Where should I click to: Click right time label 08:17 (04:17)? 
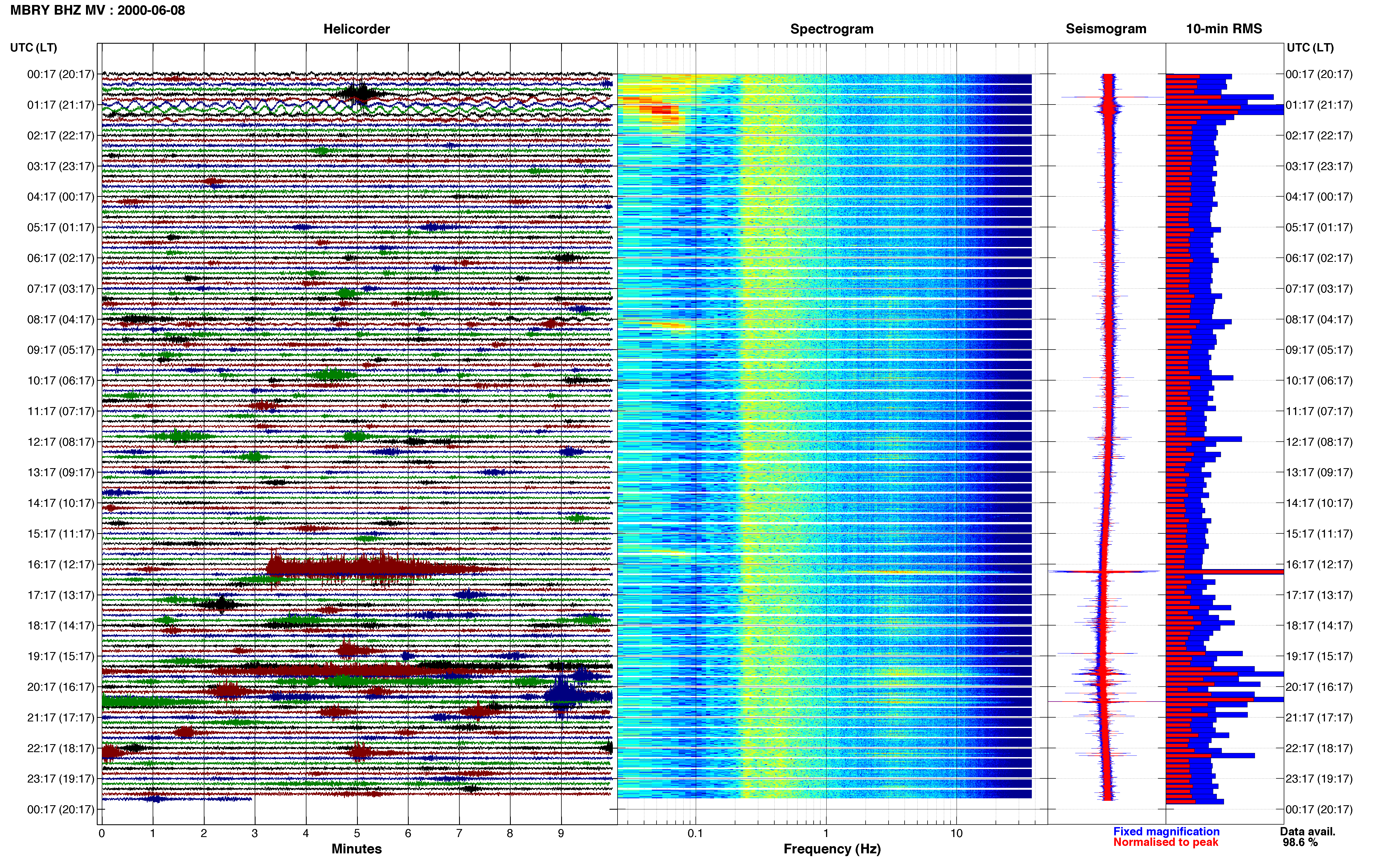[x=1319, y=320]
